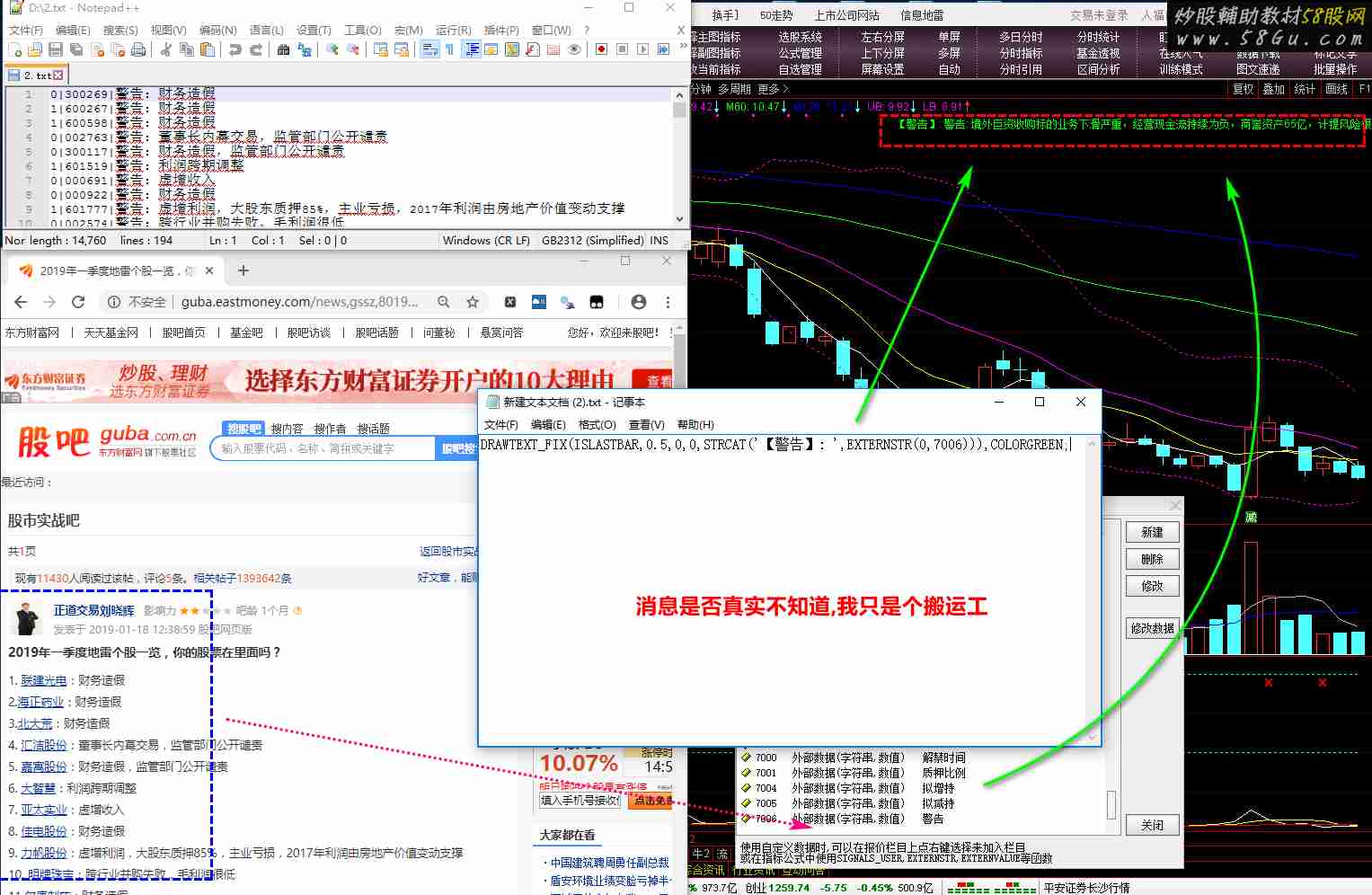Image resolution: width=1372 pixels, height=895 pixels.
Task: Click the guba stock search input field
Action: pyautogui.click(x=323, y=448)
